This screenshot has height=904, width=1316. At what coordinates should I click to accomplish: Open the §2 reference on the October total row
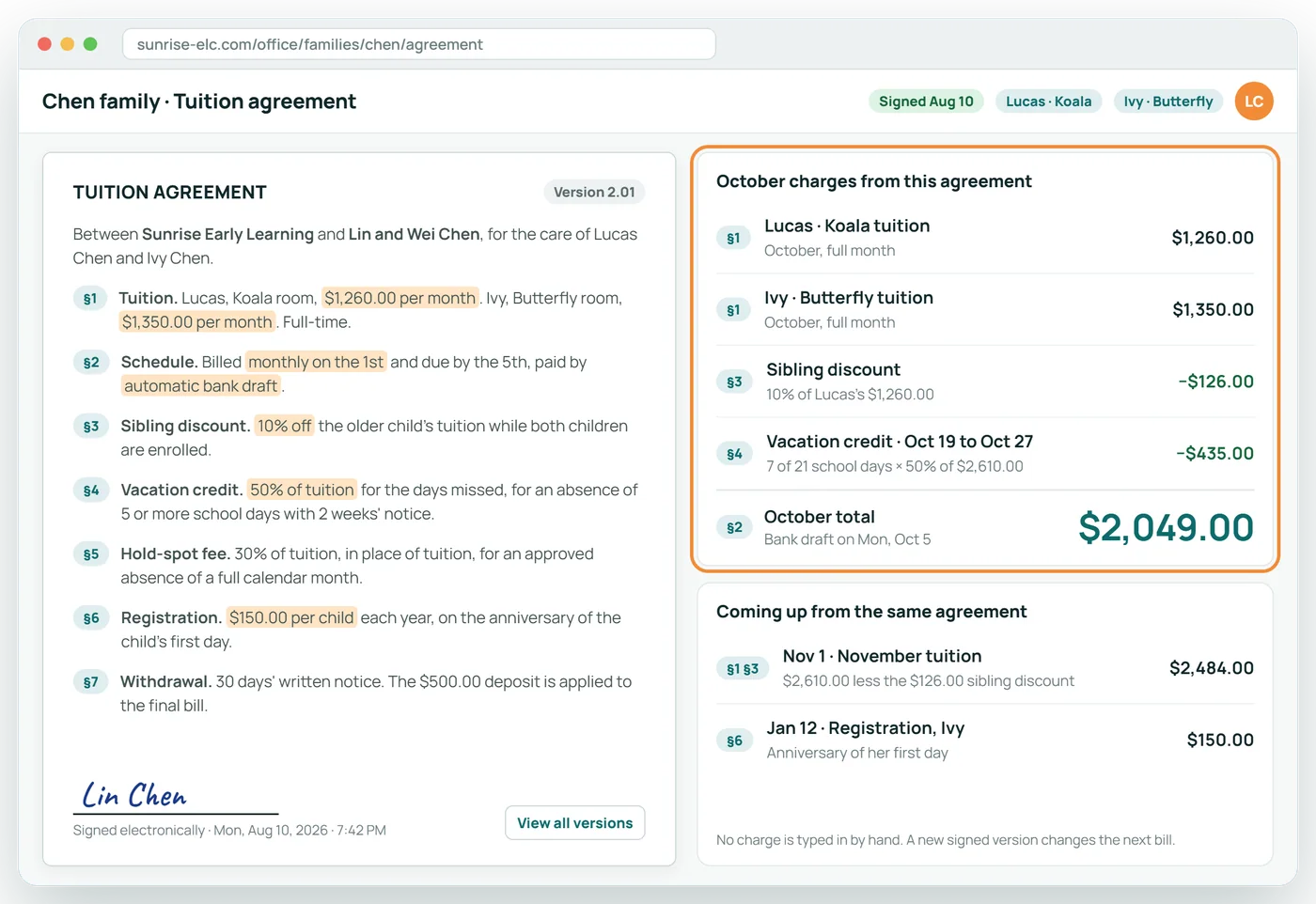(734, 528)
